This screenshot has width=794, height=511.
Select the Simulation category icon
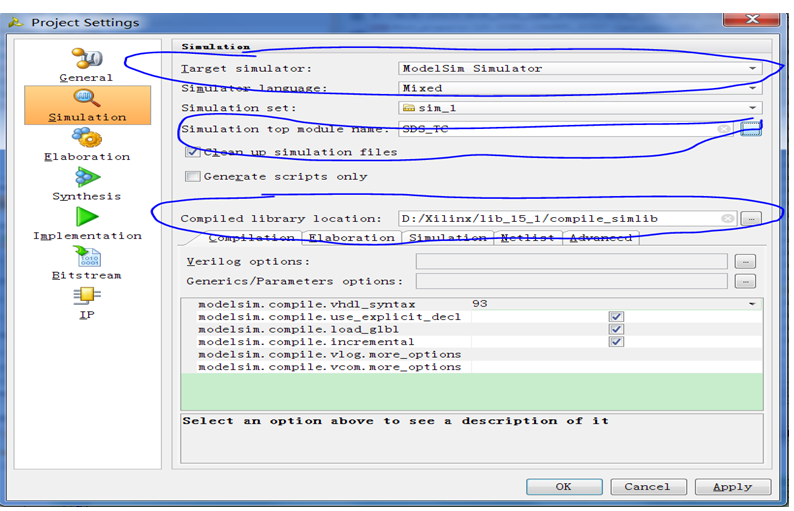tap(87, 97)
